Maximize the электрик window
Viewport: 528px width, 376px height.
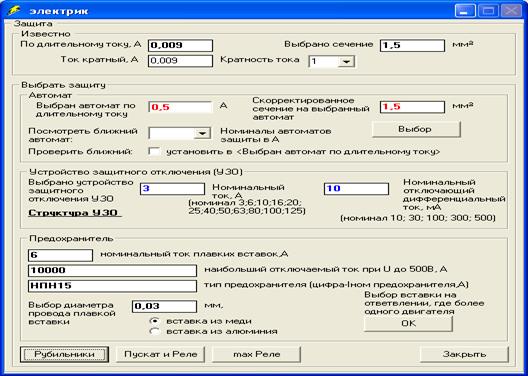click(x=488, y=10)
